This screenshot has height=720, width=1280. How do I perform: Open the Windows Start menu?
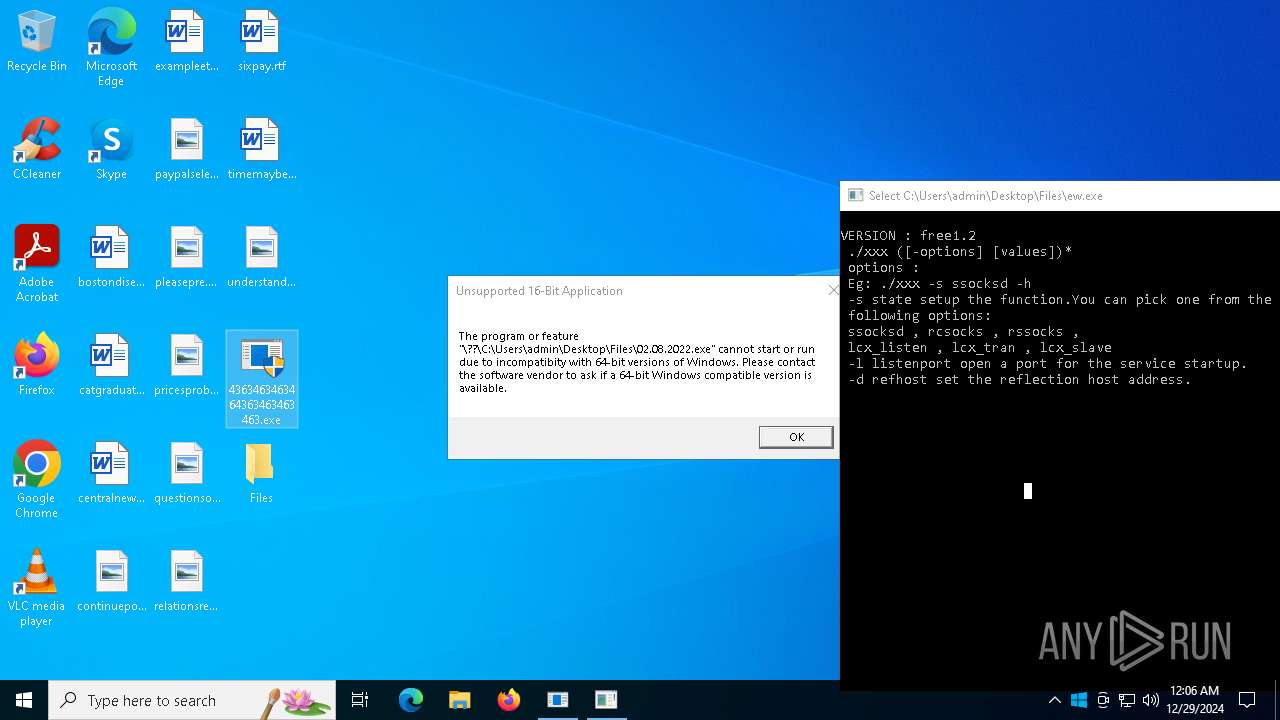click(x=24, y=700)
